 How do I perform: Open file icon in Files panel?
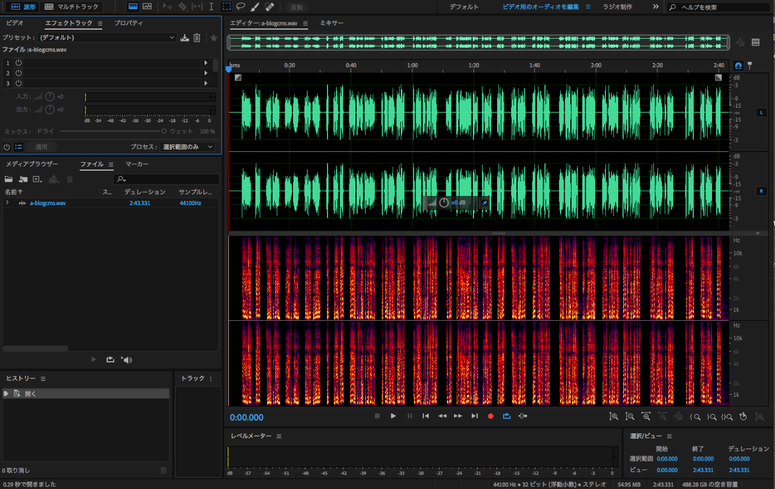click(x=9, y=179)
